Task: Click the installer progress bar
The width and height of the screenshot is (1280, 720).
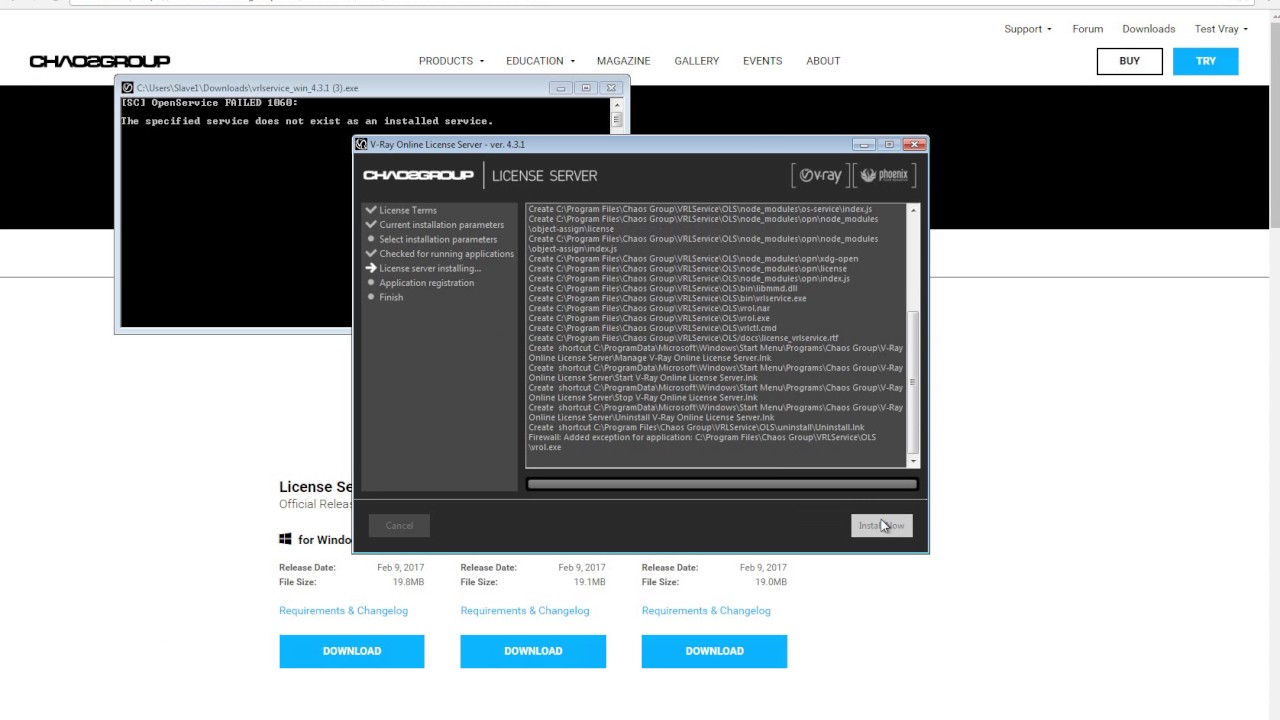Action: (x=721, y=484)
